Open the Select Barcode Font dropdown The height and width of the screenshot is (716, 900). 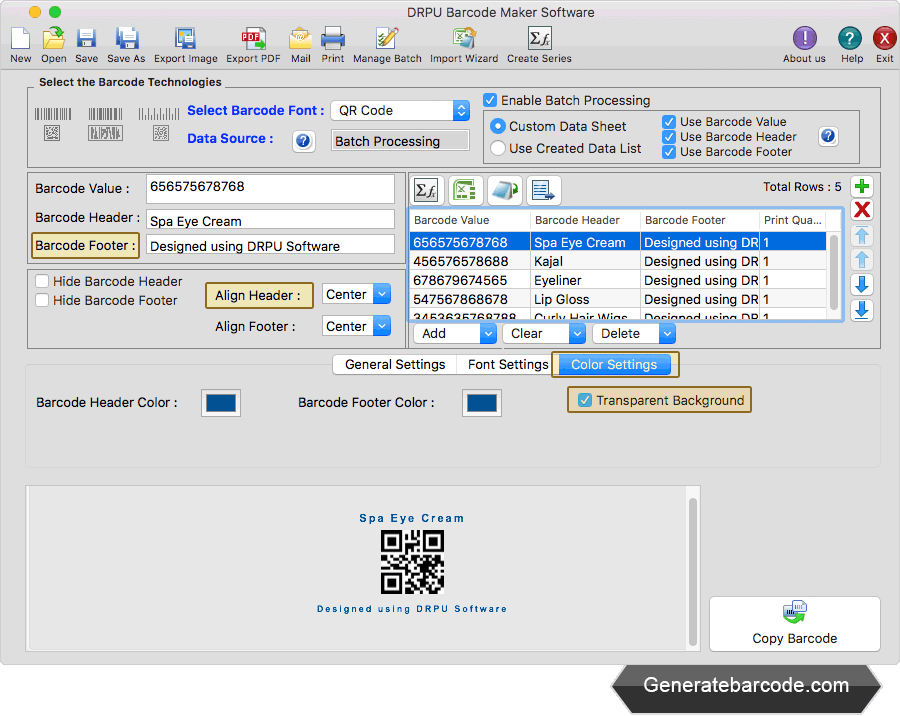coord(400,111)
